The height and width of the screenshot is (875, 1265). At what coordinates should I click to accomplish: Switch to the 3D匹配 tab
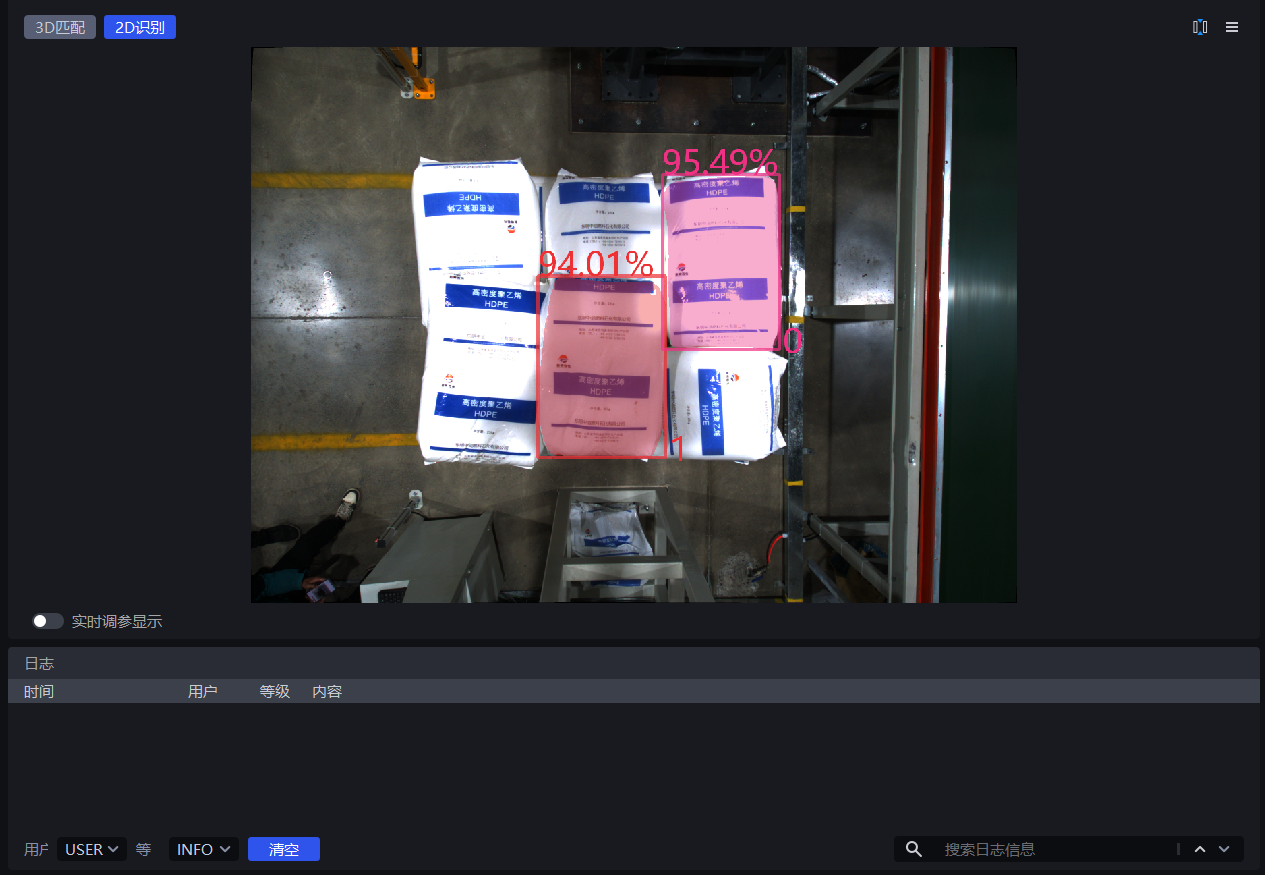tap(60, 28)
